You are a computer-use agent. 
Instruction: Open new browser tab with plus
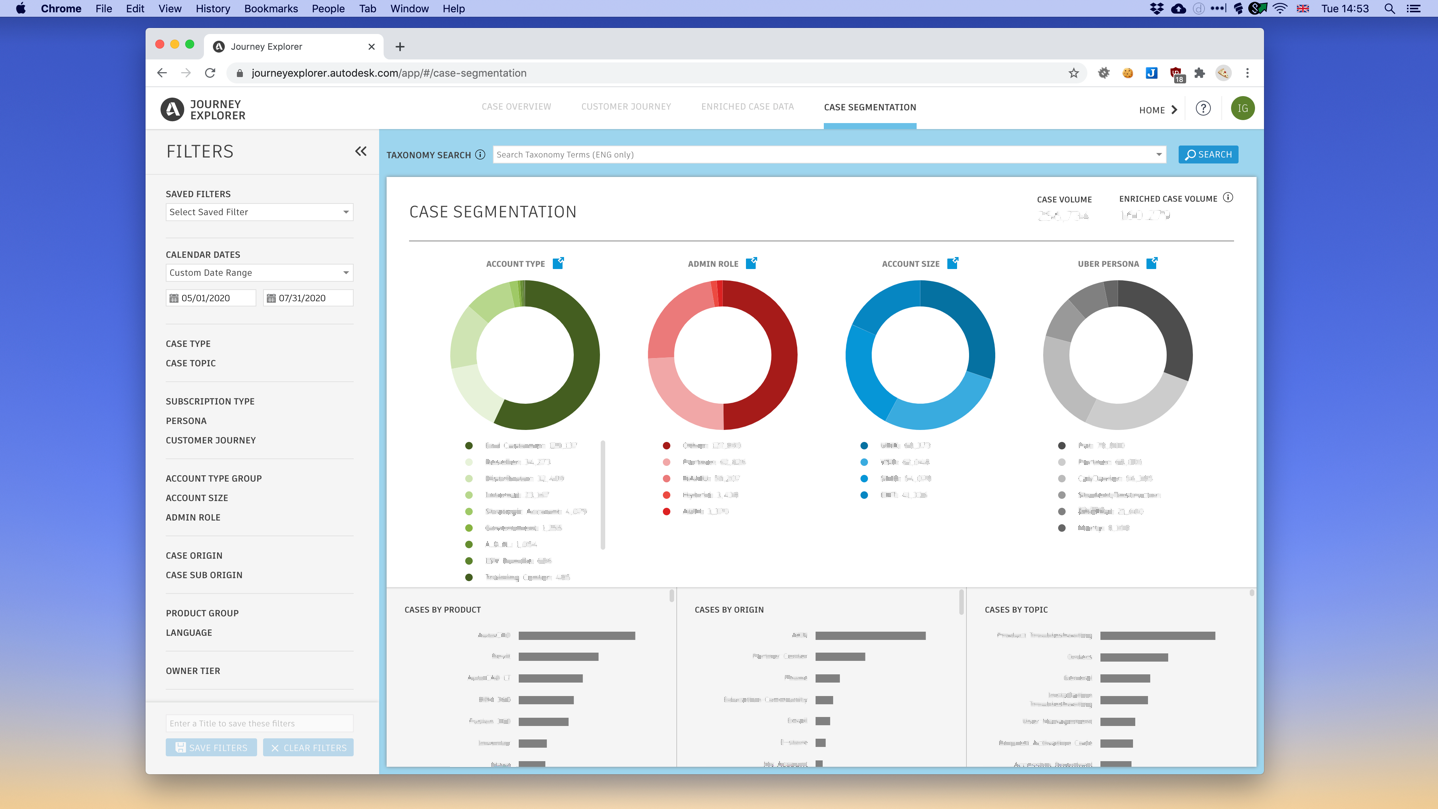point(400,46)
